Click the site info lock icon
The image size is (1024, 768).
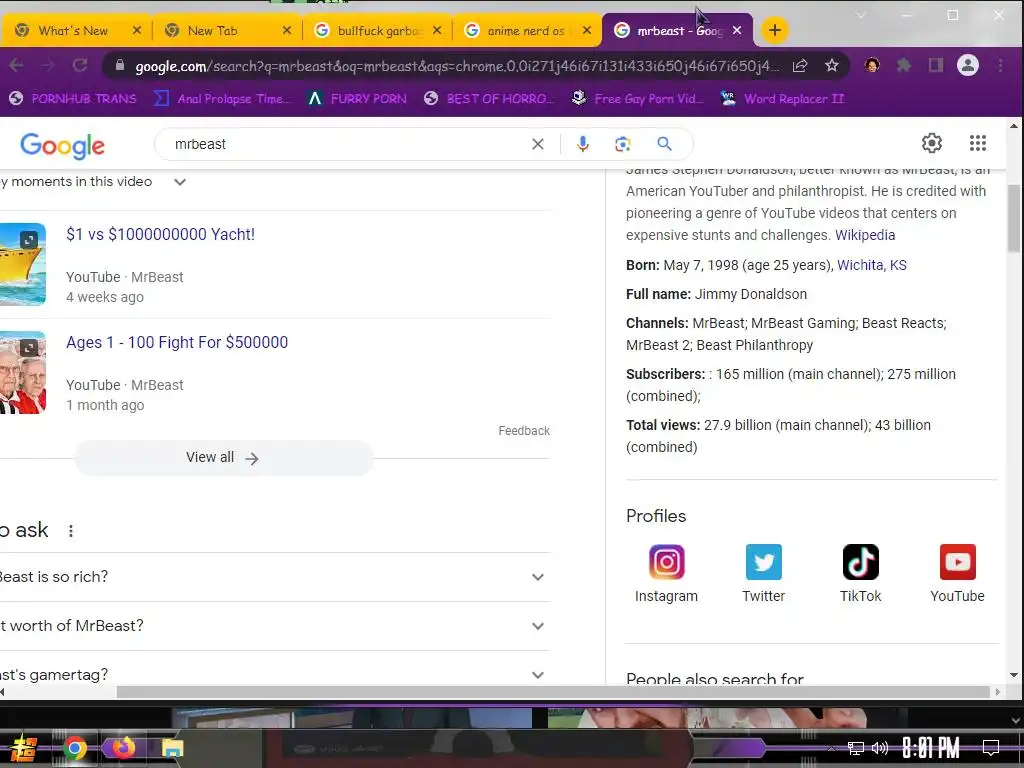click(120, 65)
